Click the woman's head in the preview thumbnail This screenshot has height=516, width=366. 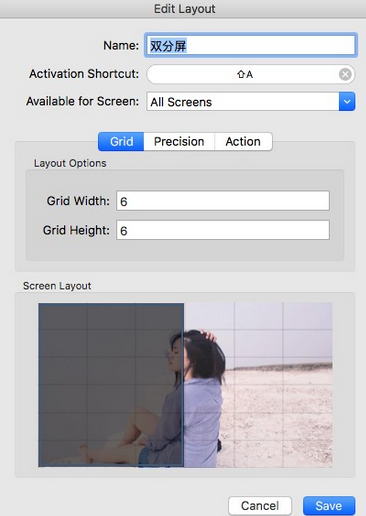(197, 350)
